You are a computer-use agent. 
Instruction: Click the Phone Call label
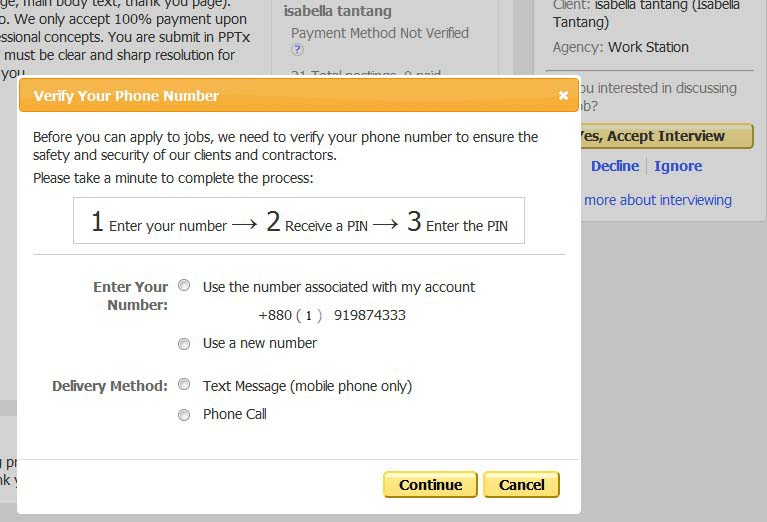tap(235, 414)
